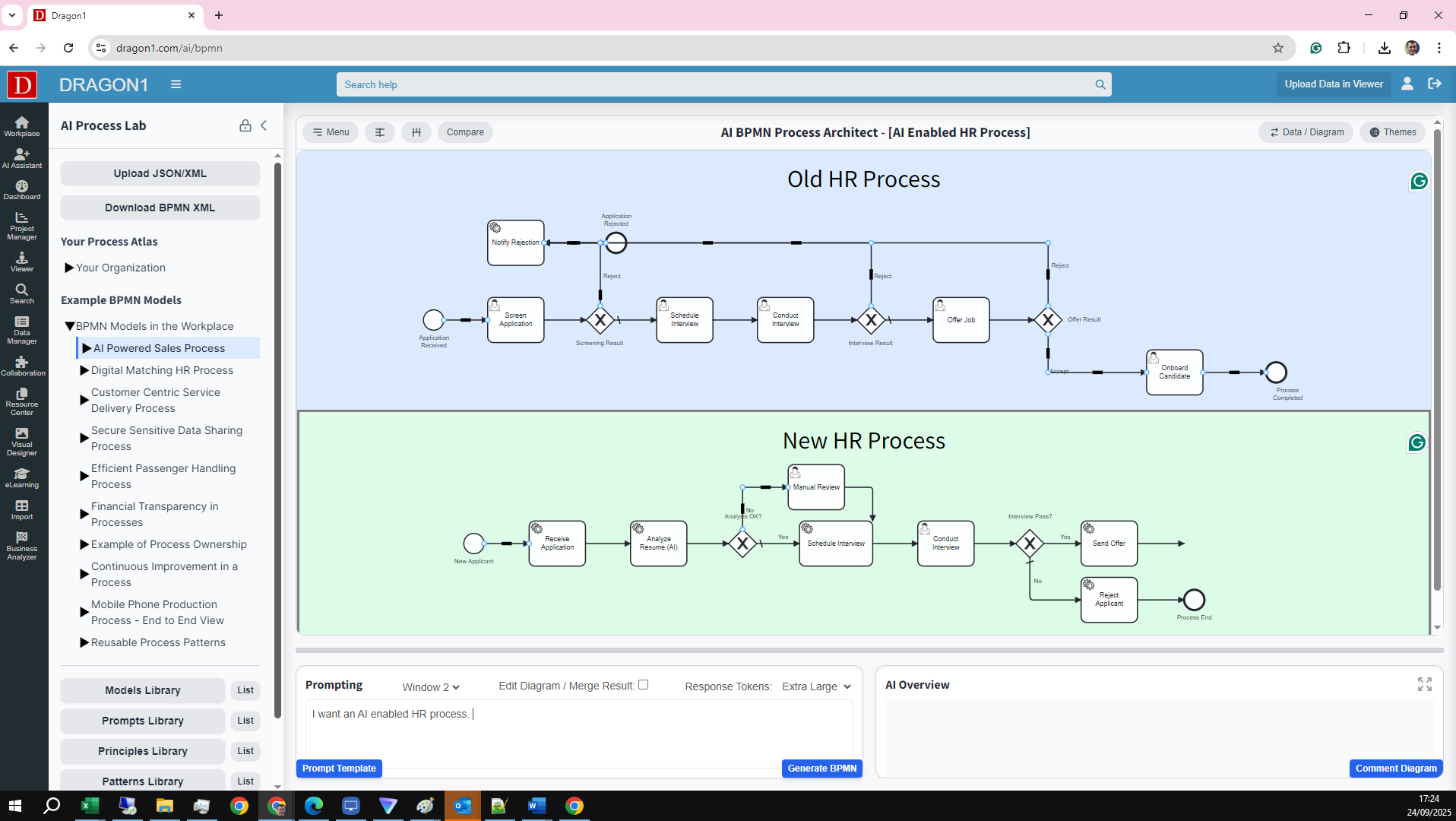Viewport: 1456px width, 821px height.
Task: Switch Data / Diagram view
Action: point(1306,132)
